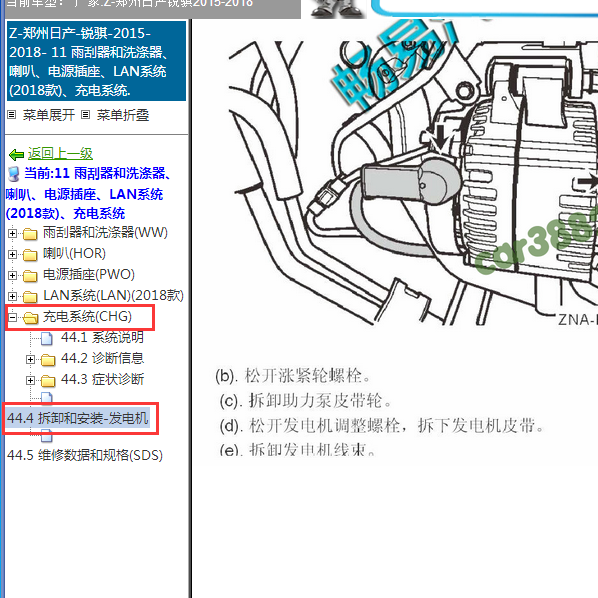Expand the 44.2 诊断信息 node

pos(30,359)
